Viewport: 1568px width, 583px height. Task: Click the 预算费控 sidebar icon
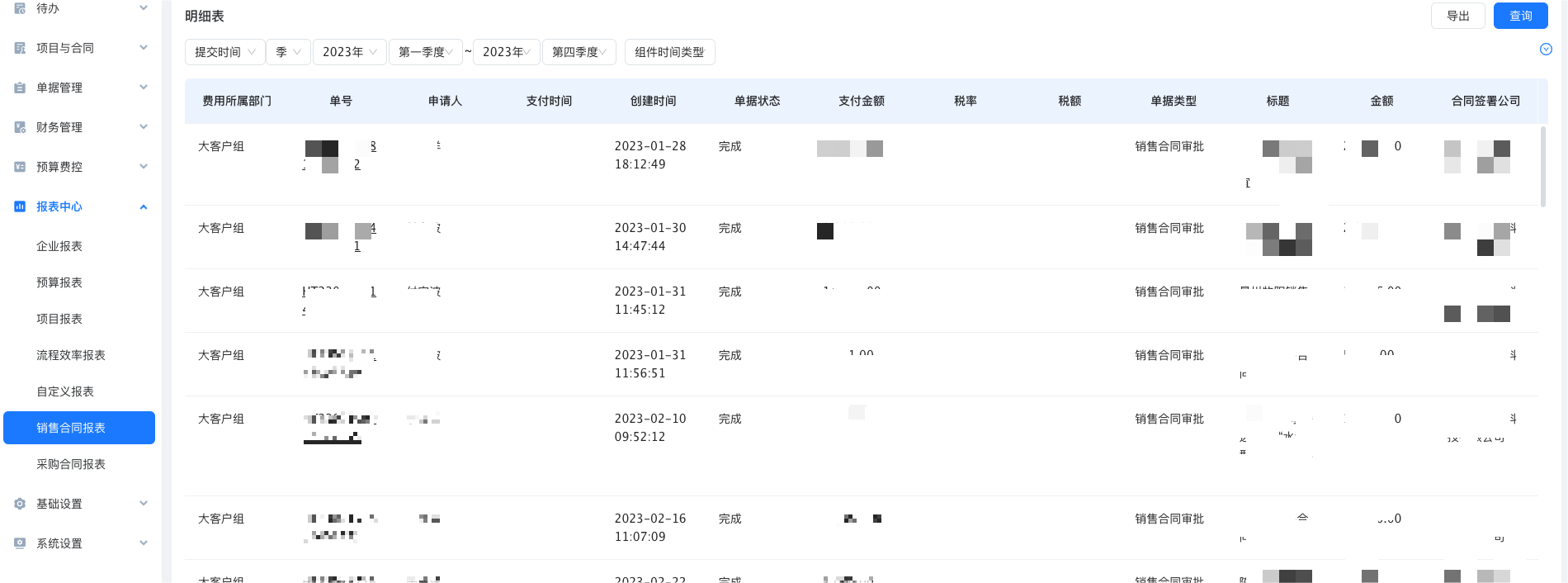tap(20, 167)
